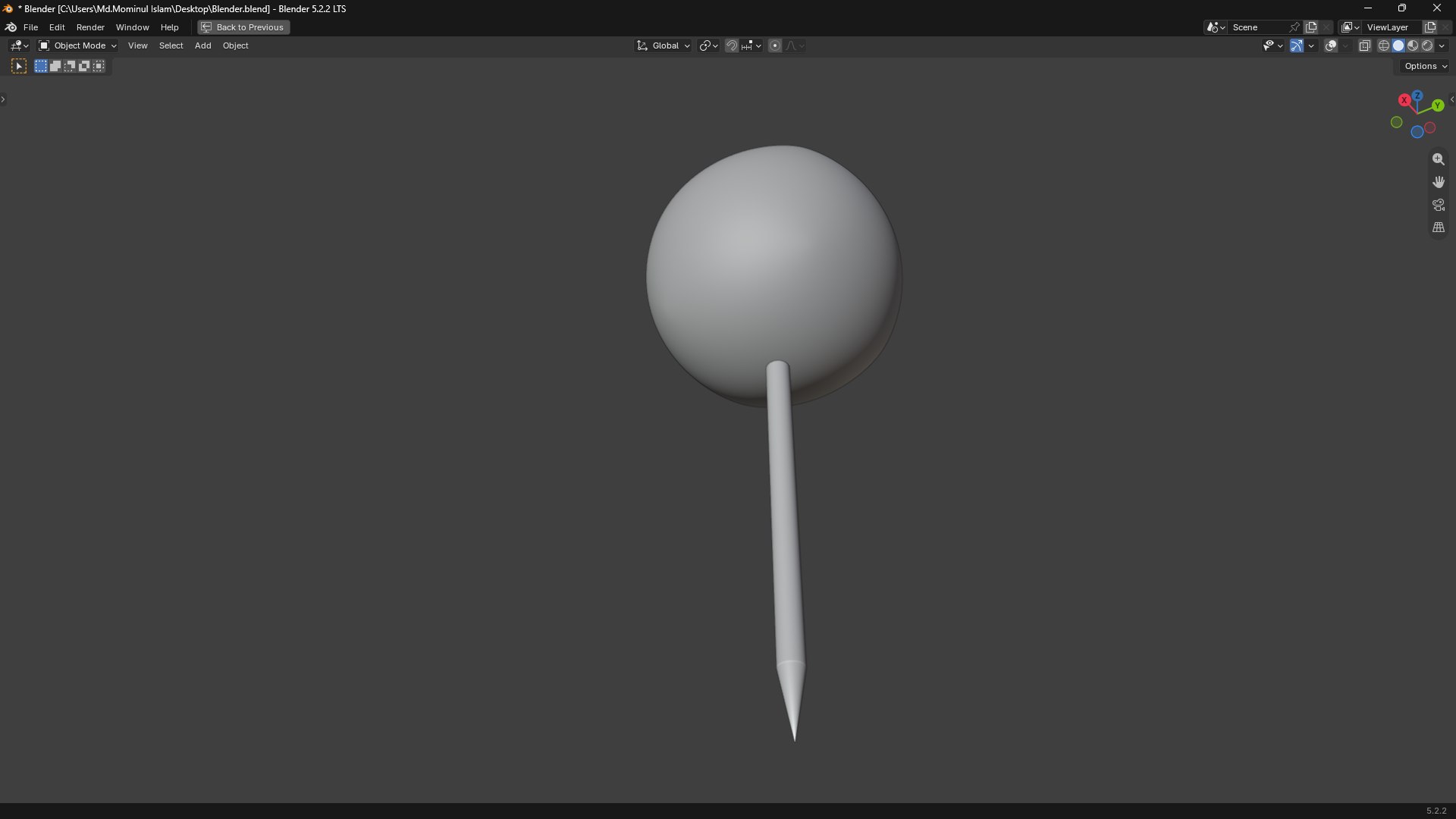Click the zoom magnifier viewport icon
1456x819 pixels.
coord(1439,159)
